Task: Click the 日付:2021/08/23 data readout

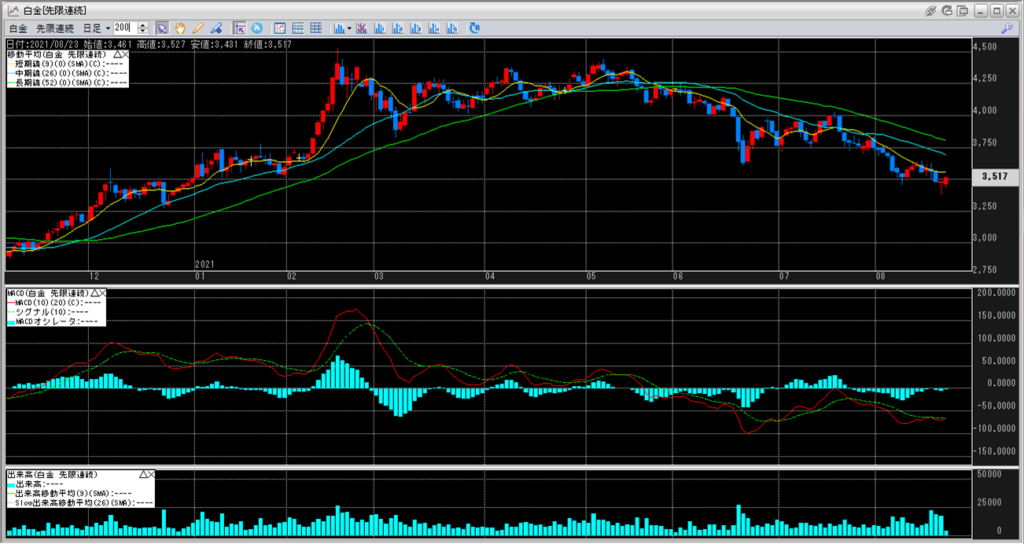Action: tap(42, 44)
